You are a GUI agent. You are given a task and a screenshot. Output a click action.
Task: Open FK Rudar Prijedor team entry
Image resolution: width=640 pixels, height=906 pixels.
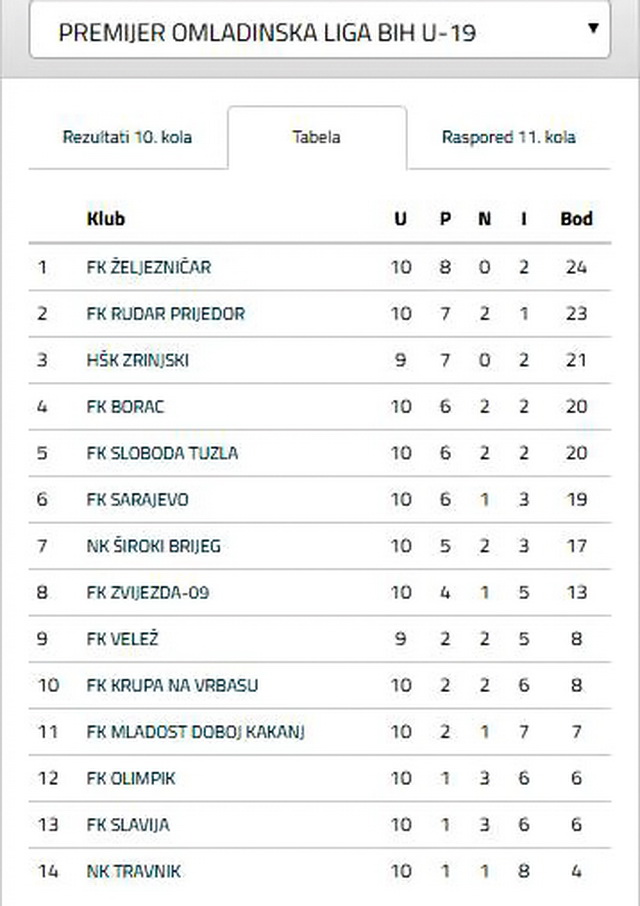pos(166,314)
